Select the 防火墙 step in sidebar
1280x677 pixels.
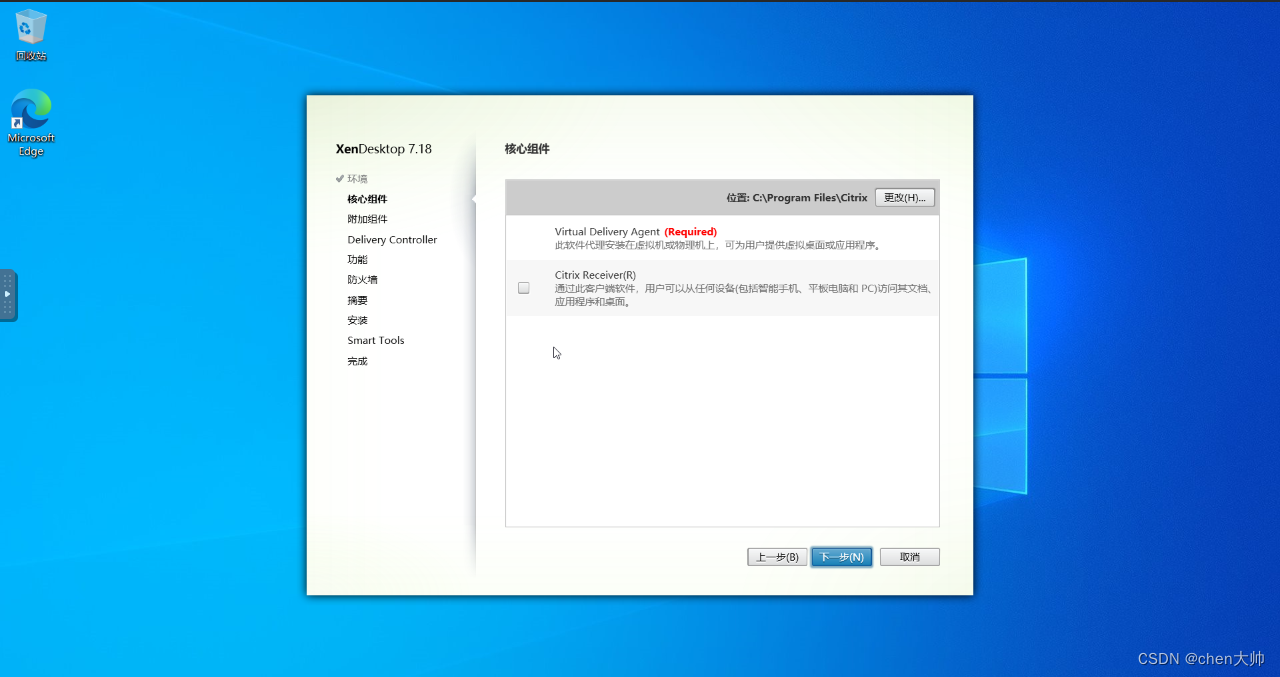[x=362, y=280]
